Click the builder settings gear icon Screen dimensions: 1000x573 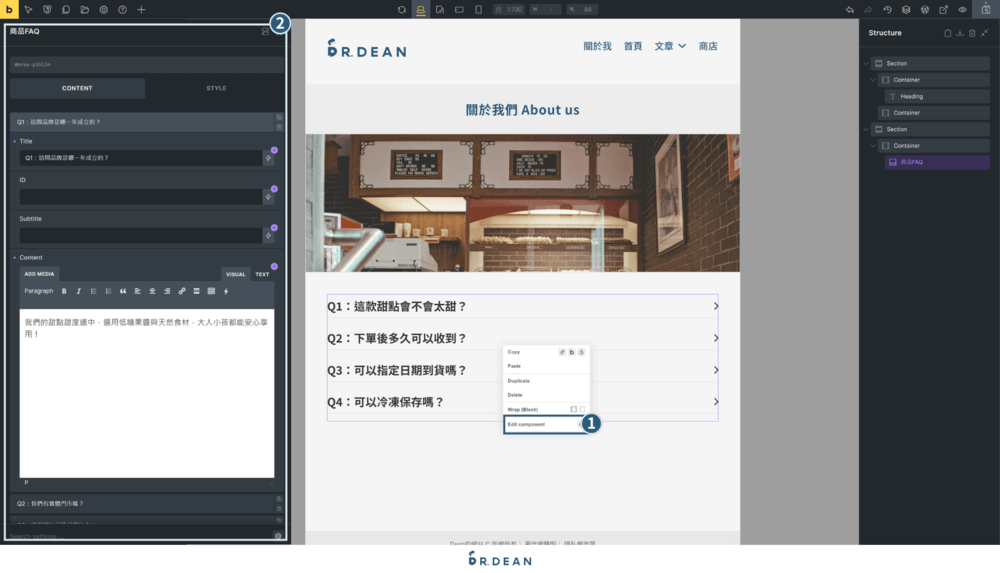click(103, 9)
